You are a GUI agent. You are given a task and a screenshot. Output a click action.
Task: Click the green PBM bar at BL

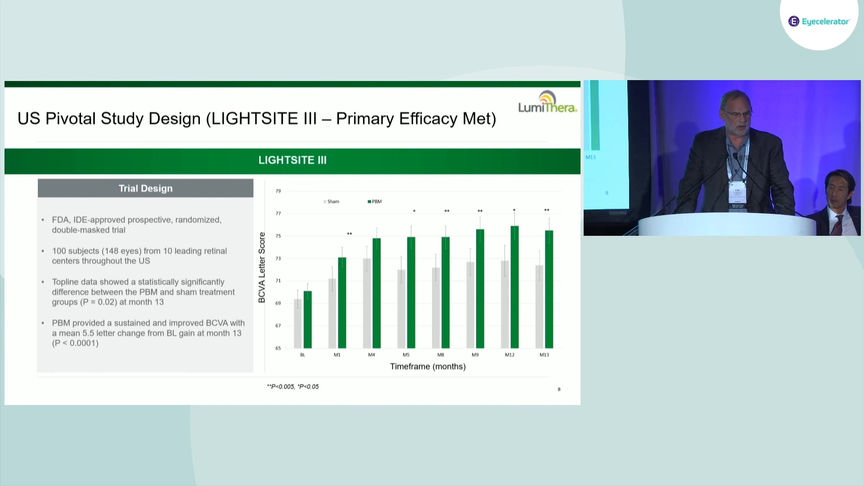307,320
